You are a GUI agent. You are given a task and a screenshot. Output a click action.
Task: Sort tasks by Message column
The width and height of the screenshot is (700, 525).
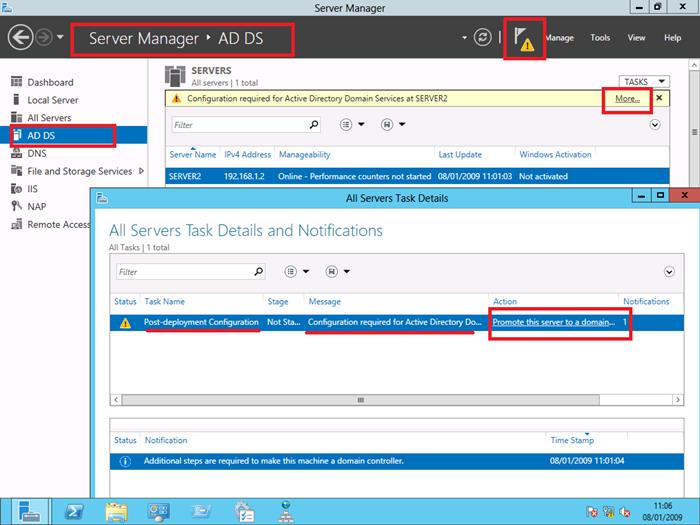coord(325,301)
